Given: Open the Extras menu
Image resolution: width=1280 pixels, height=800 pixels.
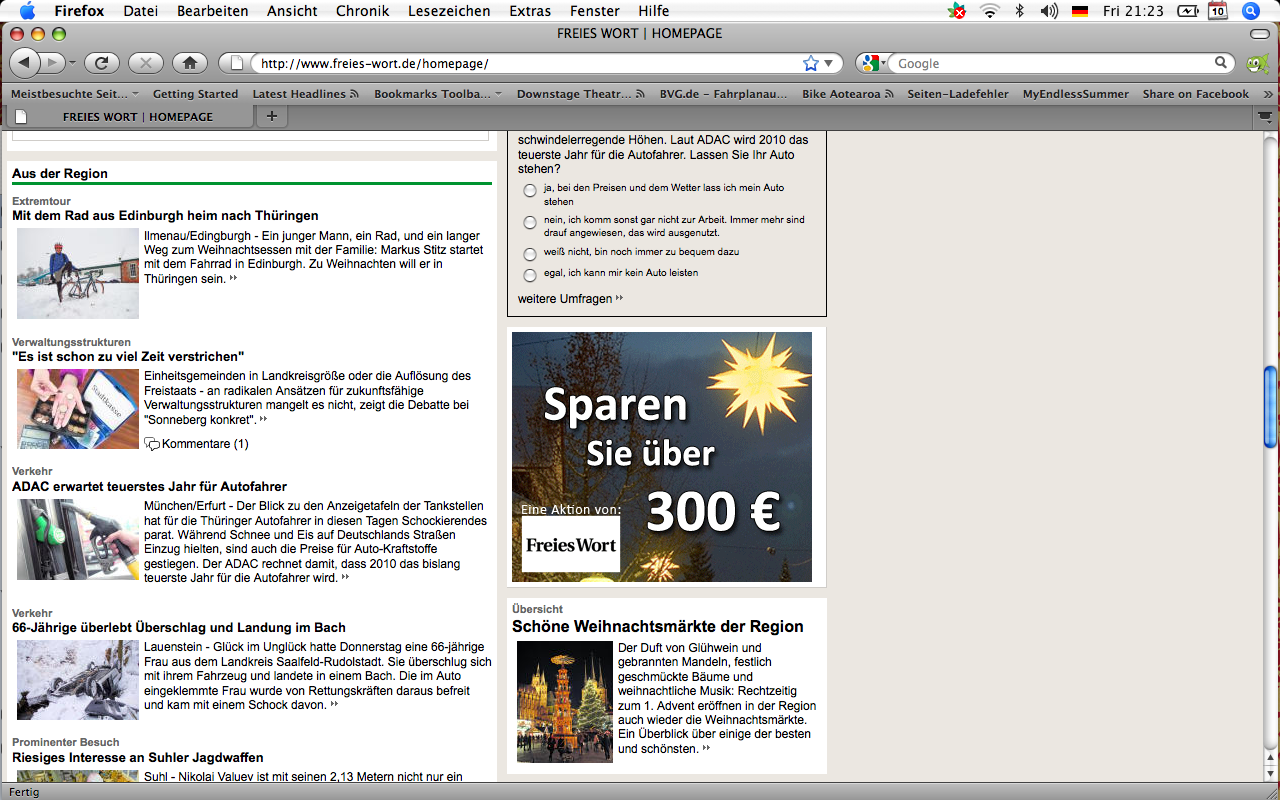Looking at the screenshot, I should click(x=530, y=11).
